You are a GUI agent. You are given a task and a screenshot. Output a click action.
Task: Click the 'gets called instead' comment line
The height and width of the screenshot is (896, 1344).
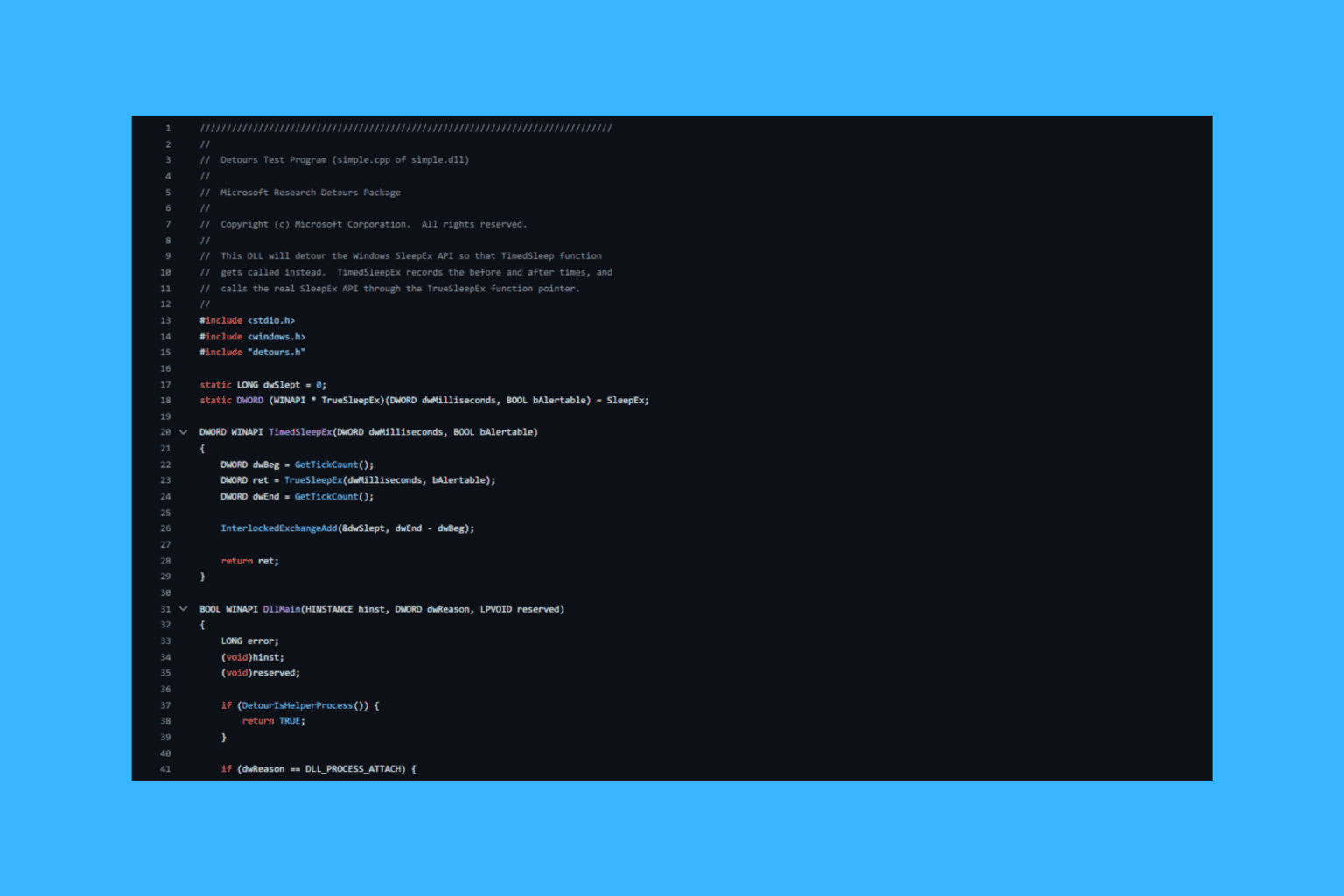[406, 272]
